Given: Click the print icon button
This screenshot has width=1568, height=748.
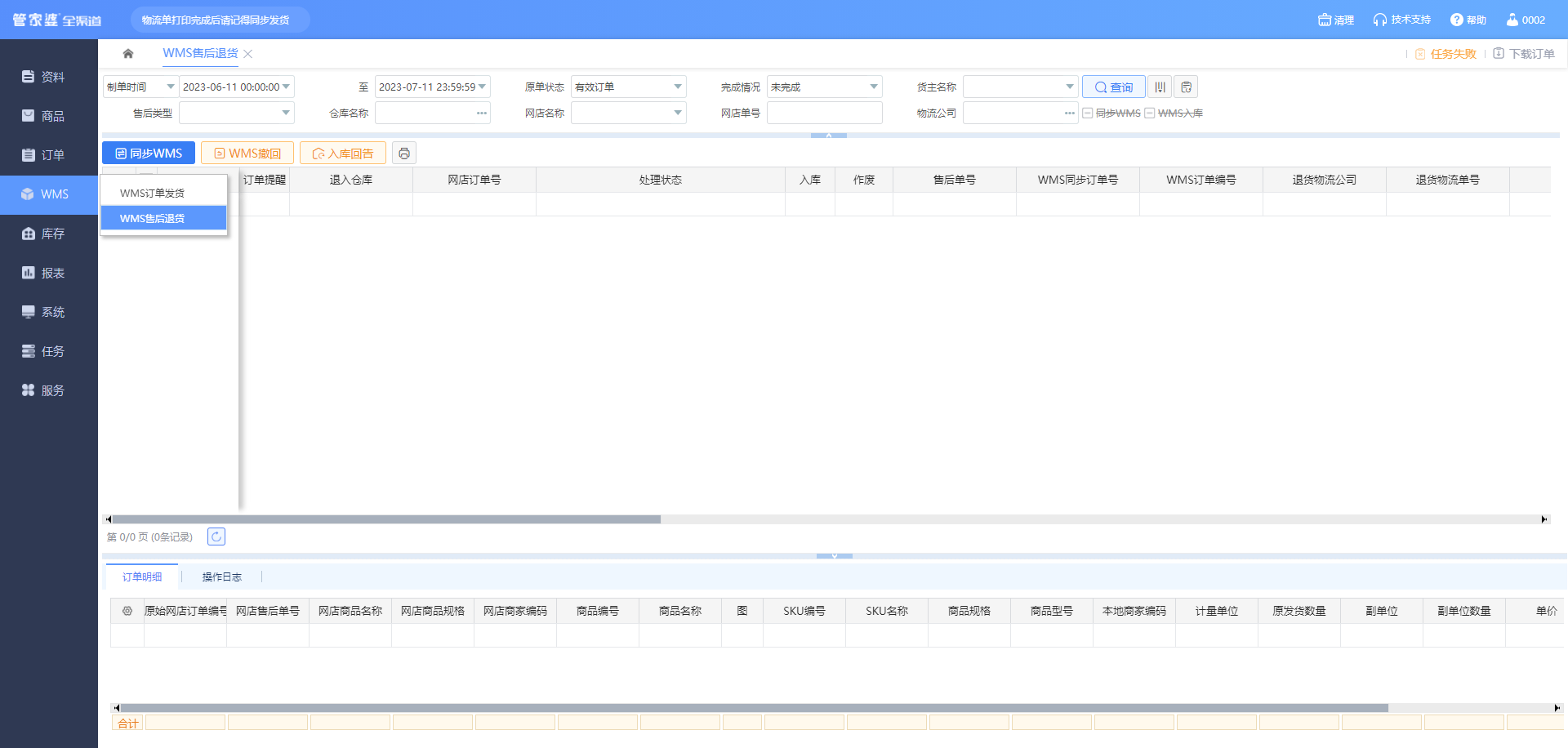Looking at the screenshot, I should coord(404,154).
